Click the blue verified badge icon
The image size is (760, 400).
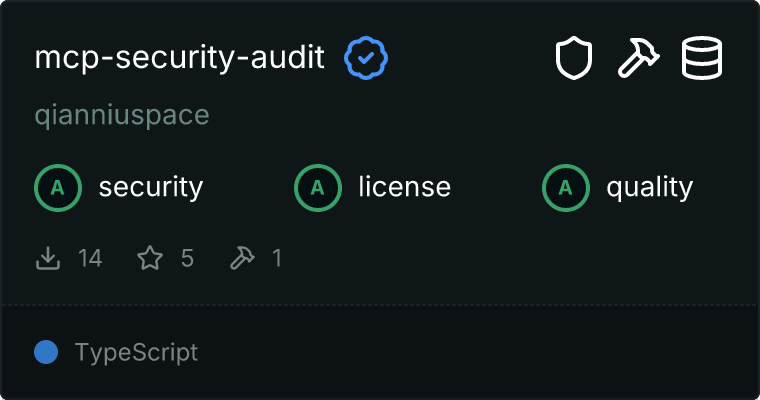coord(366,59)
